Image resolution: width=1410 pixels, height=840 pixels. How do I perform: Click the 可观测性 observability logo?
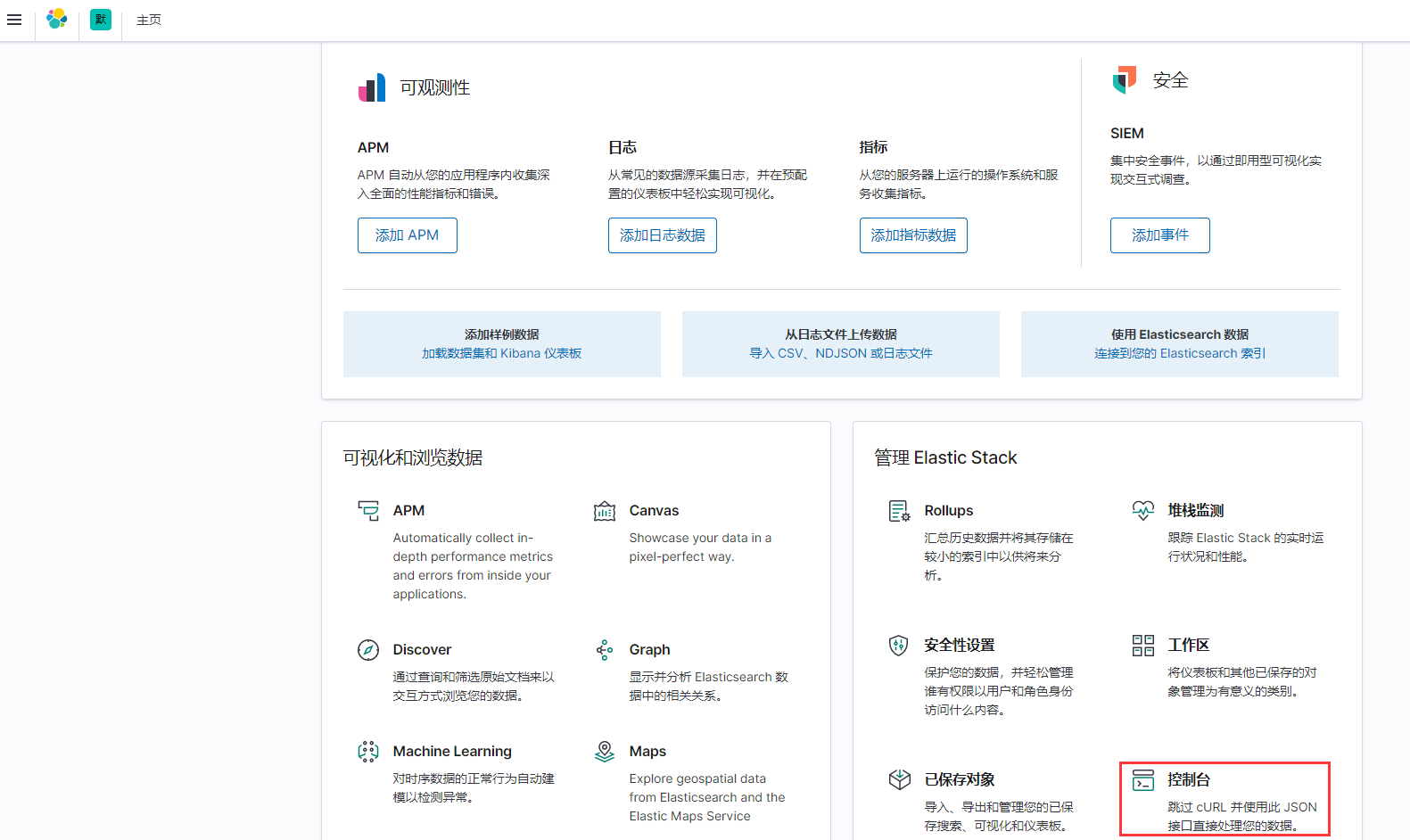(372, 87)
